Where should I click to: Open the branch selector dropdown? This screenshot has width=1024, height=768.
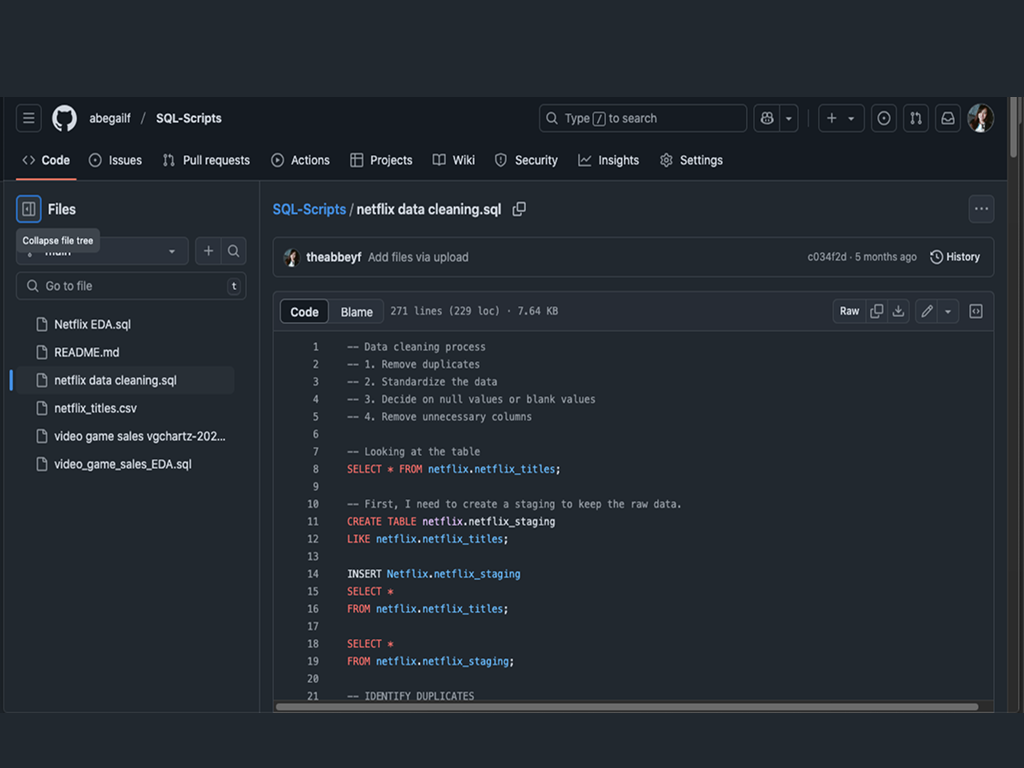(103, 251)
